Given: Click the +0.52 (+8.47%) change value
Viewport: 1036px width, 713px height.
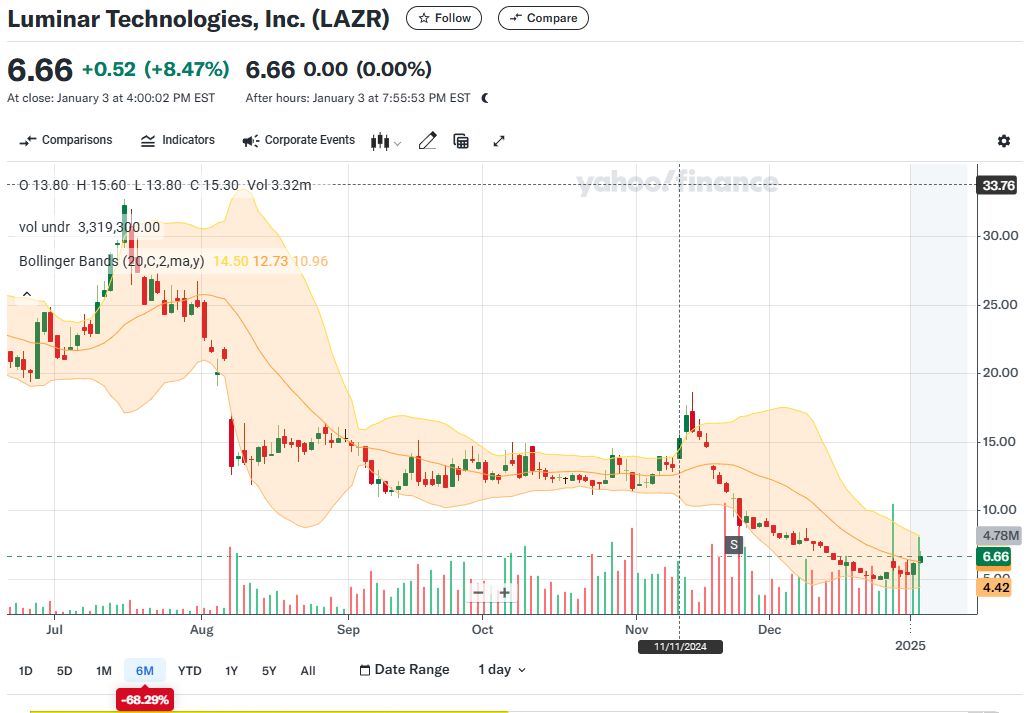Looking at the screenshot, I should click(x=155, y=69).
